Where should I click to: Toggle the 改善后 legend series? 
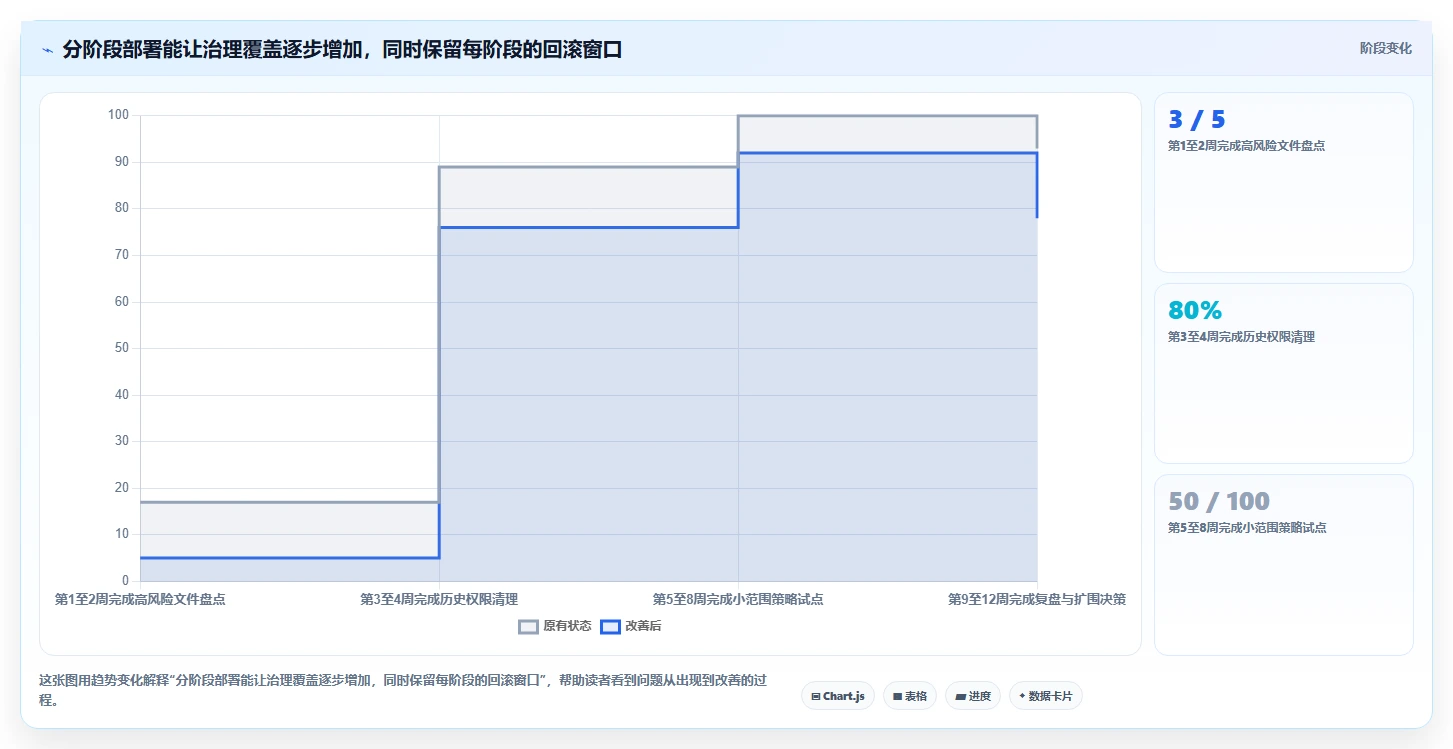point(630,626)
